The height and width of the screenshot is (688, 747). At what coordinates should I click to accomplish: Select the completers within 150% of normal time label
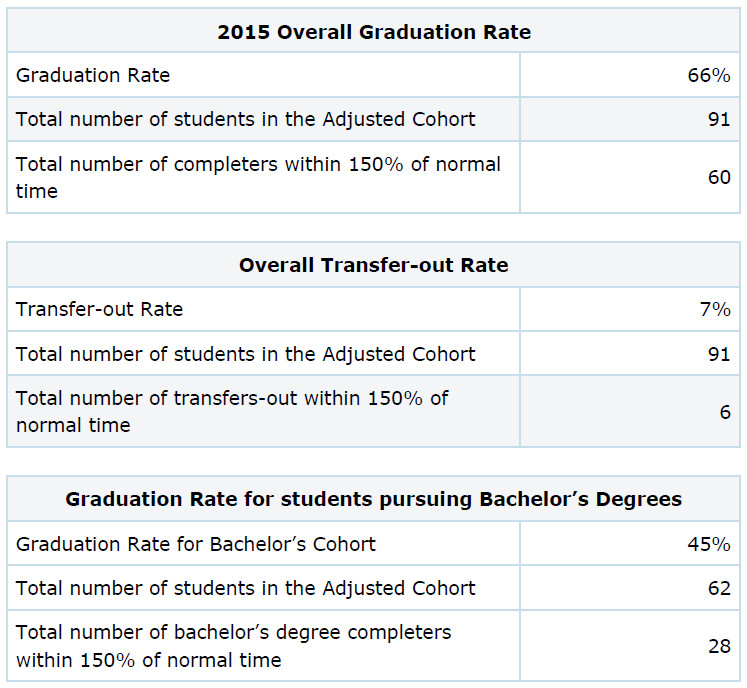(258, 177)
